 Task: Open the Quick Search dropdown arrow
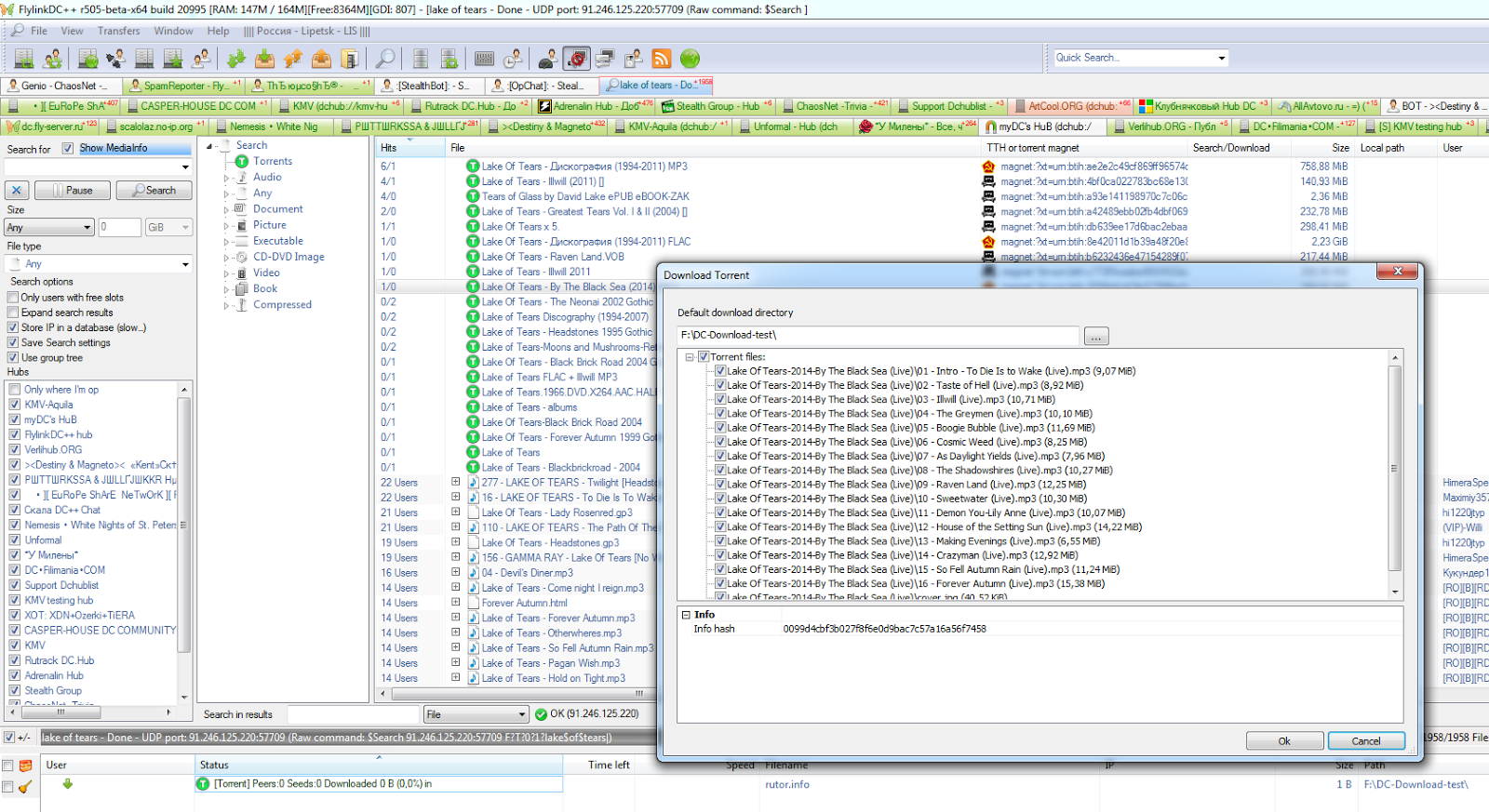coord(1221,58)
